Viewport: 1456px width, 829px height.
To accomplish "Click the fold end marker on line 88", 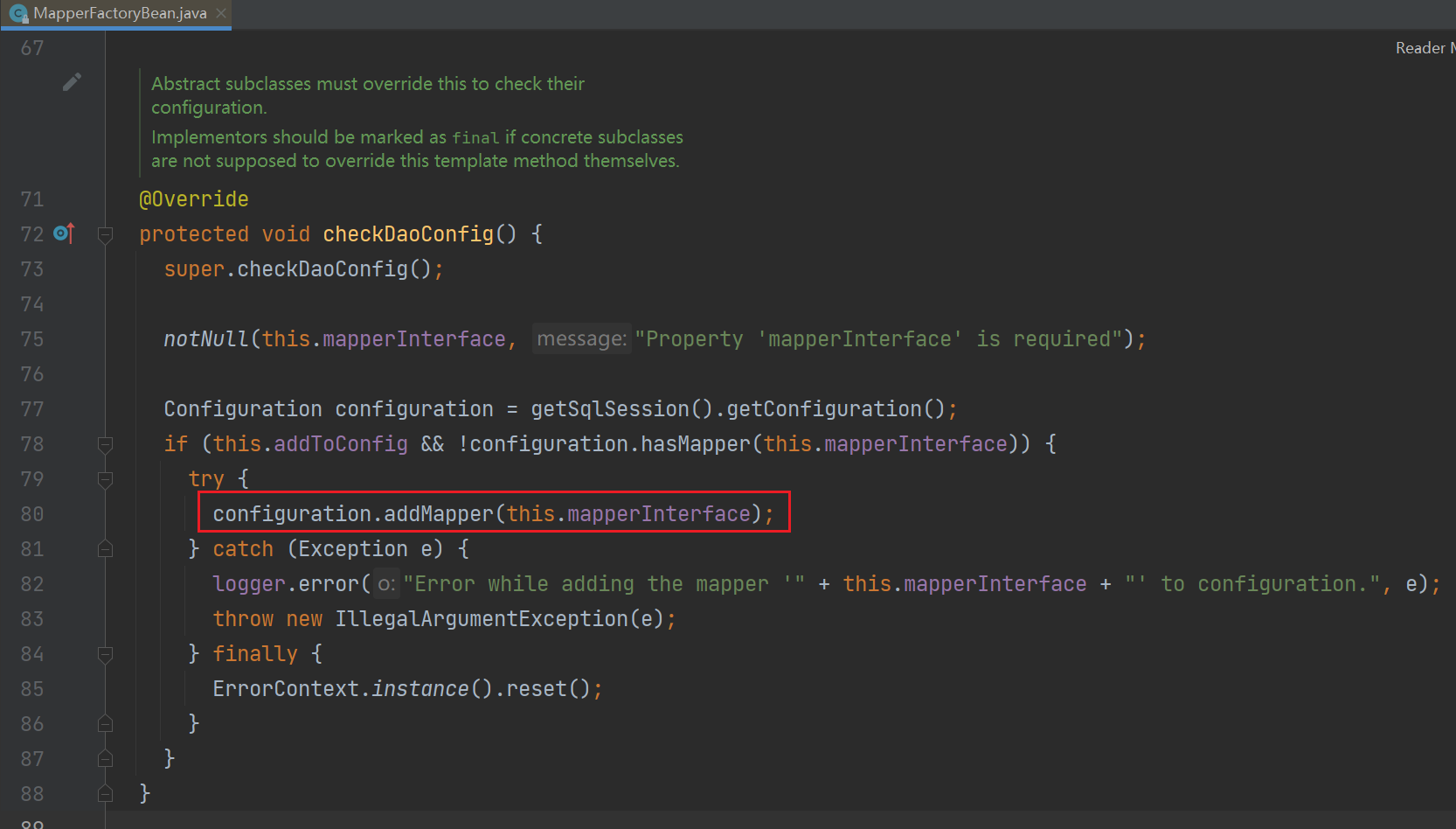I will click(105, 794).
